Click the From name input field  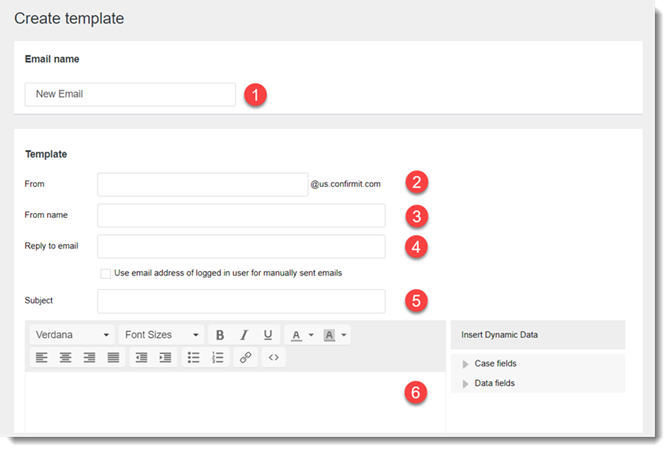(241, 215)
